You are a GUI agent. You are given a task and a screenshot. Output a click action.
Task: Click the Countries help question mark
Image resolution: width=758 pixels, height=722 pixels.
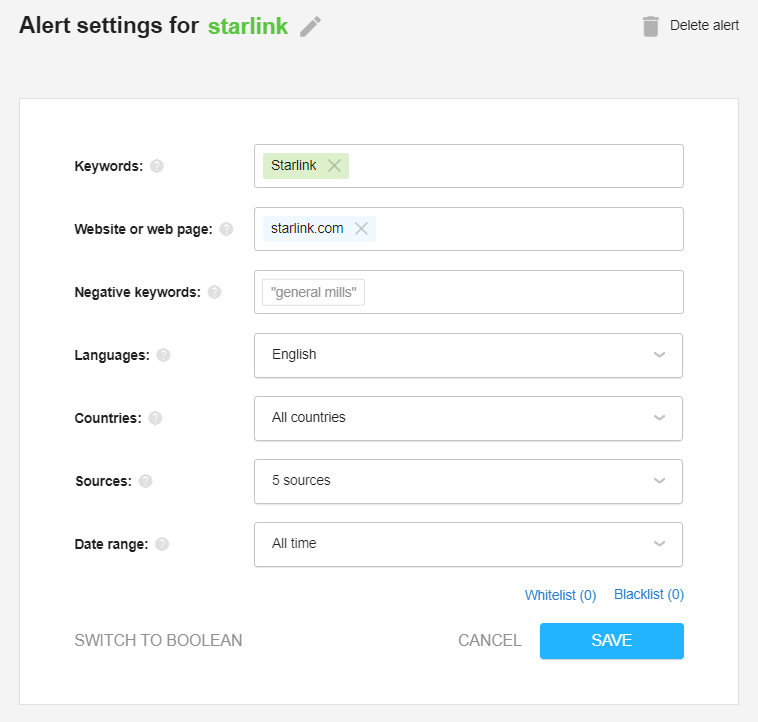[155, 418]
